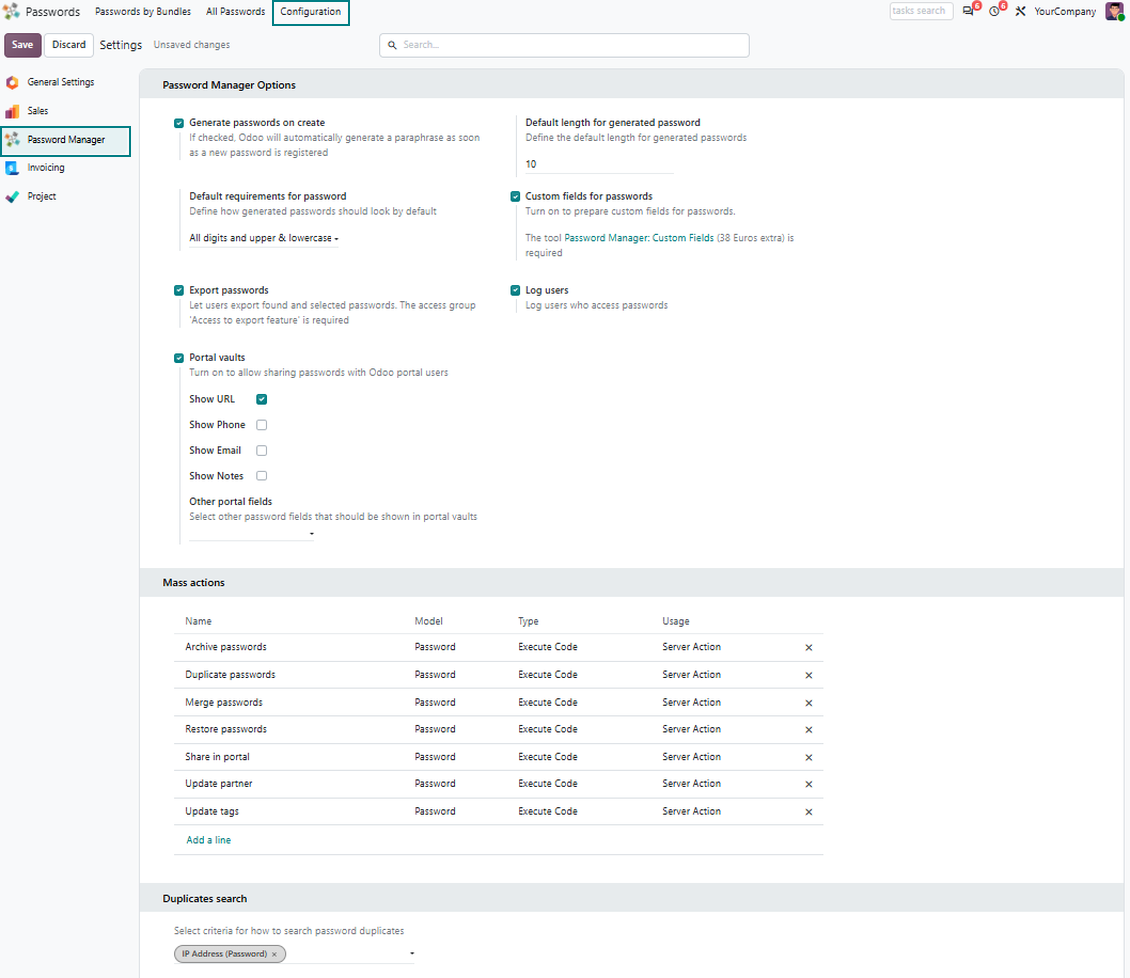Click the Usage column header

(x=676, y=621)
